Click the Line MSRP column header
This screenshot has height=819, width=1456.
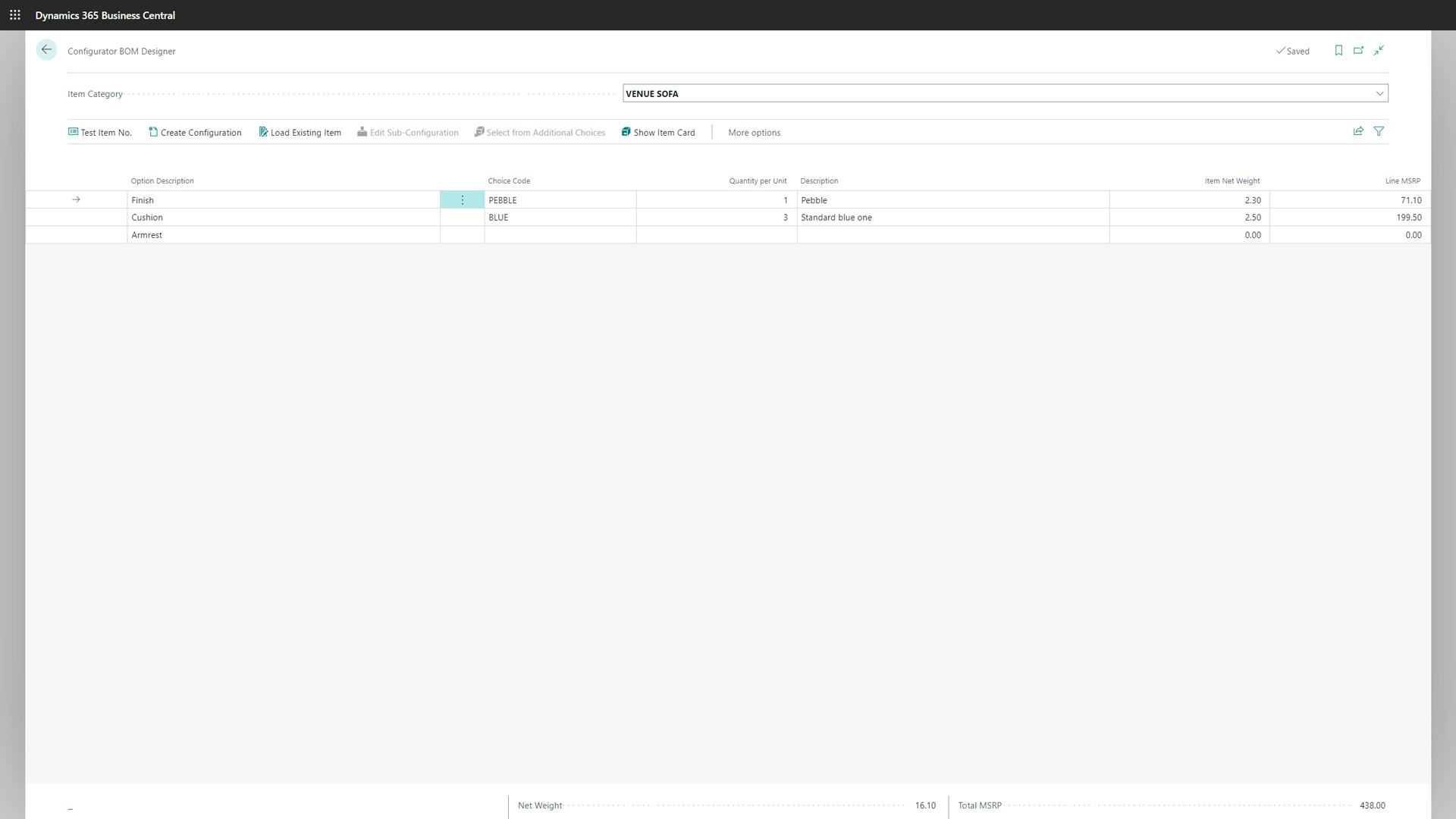1402,180
